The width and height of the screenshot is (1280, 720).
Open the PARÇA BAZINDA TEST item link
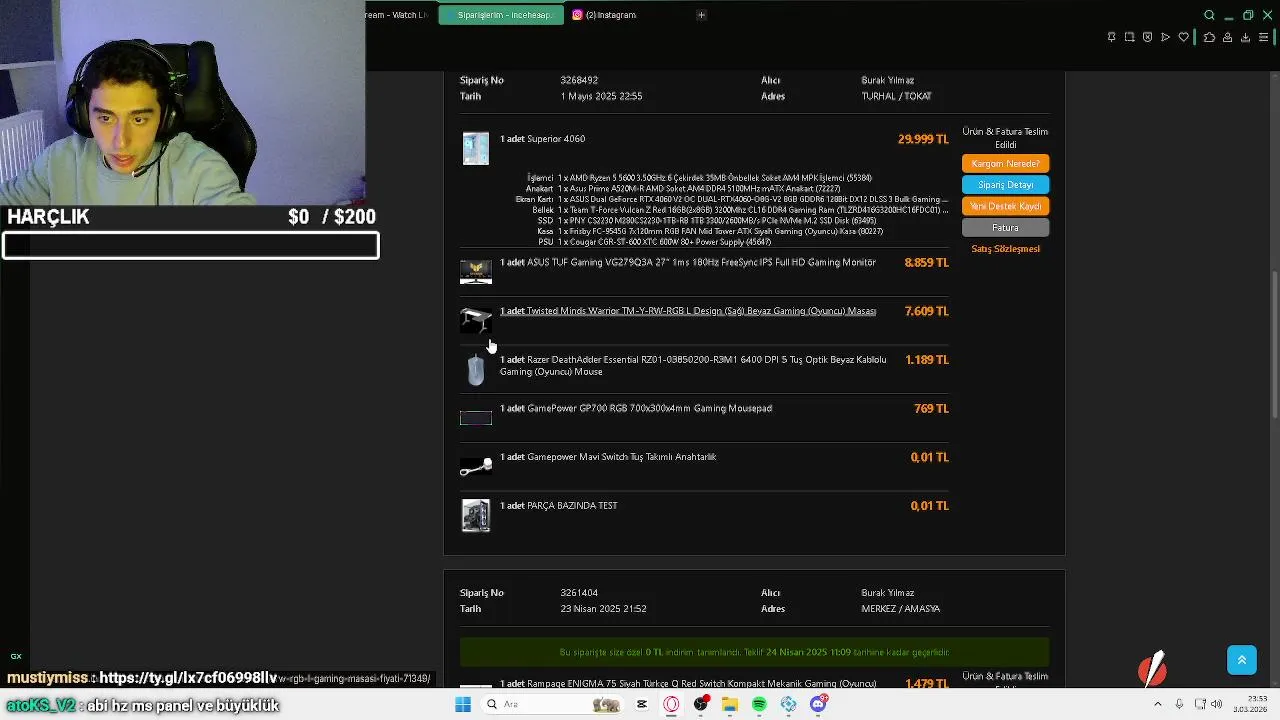[559, 506]
